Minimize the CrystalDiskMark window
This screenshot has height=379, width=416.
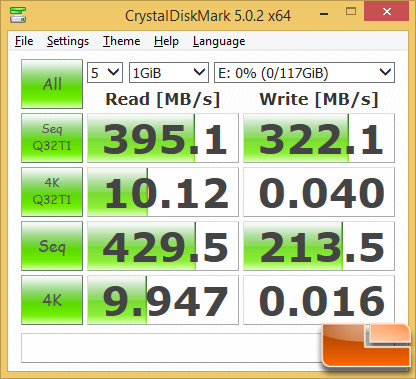tap(324, 13)
